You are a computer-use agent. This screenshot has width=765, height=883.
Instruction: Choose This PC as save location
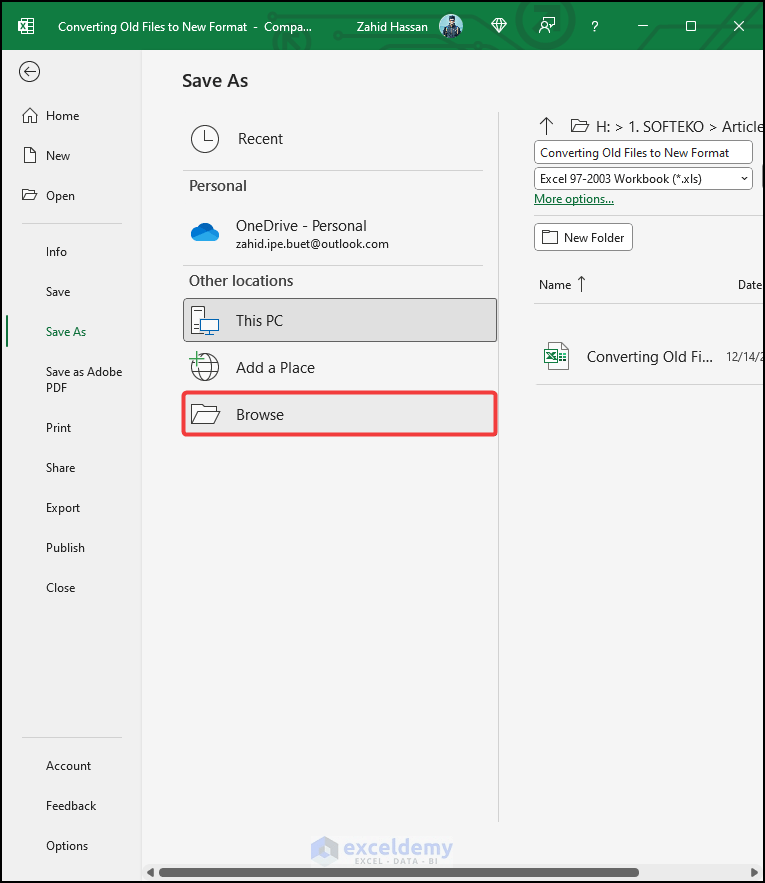coord(260,321)
